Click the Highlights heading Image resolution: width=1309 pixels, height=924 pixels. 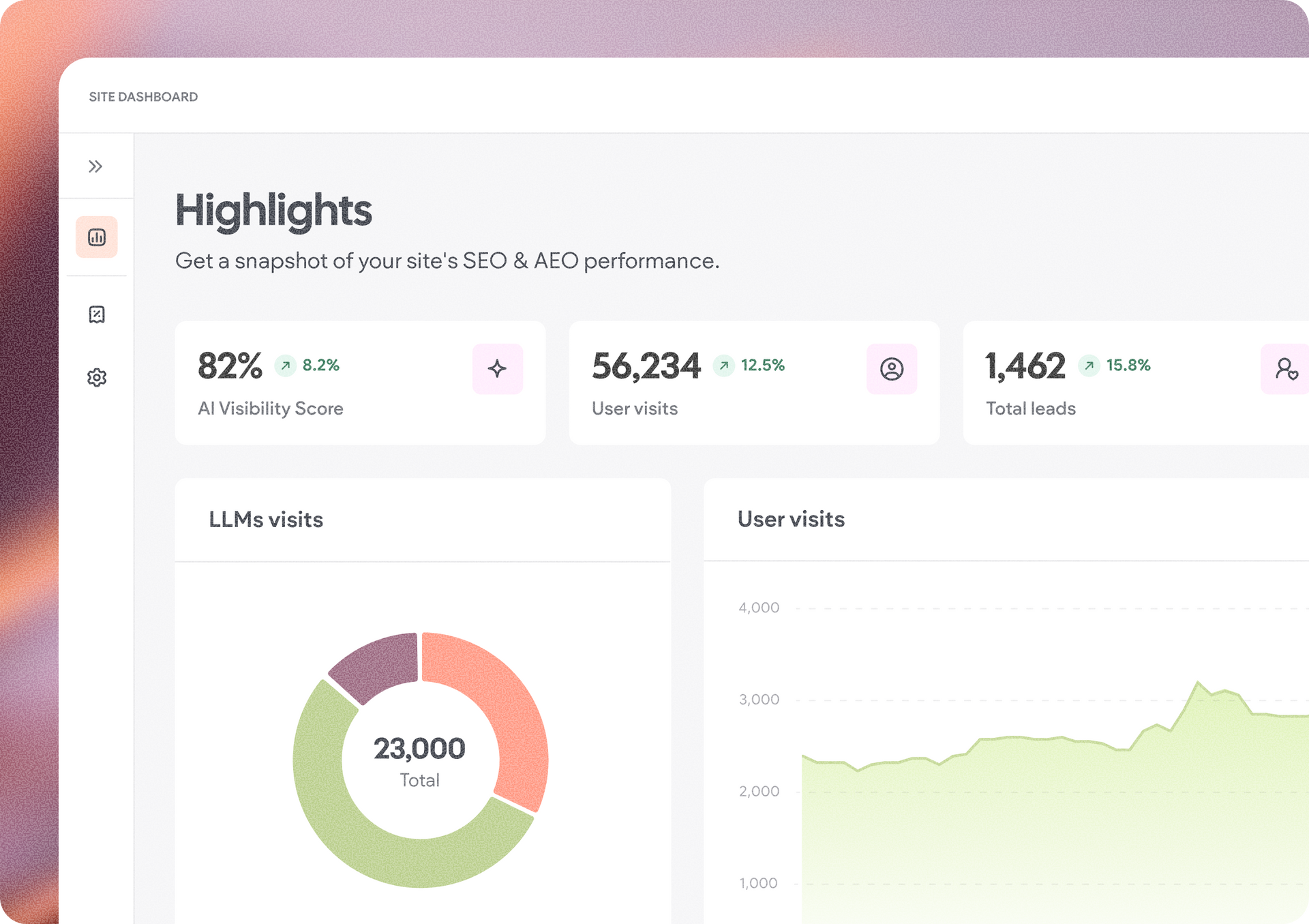(x=273, y=210)
